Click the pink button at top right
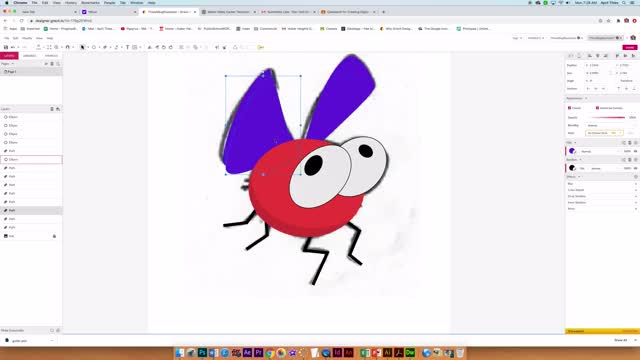The image size is (640, 360). tap(629, 47)
